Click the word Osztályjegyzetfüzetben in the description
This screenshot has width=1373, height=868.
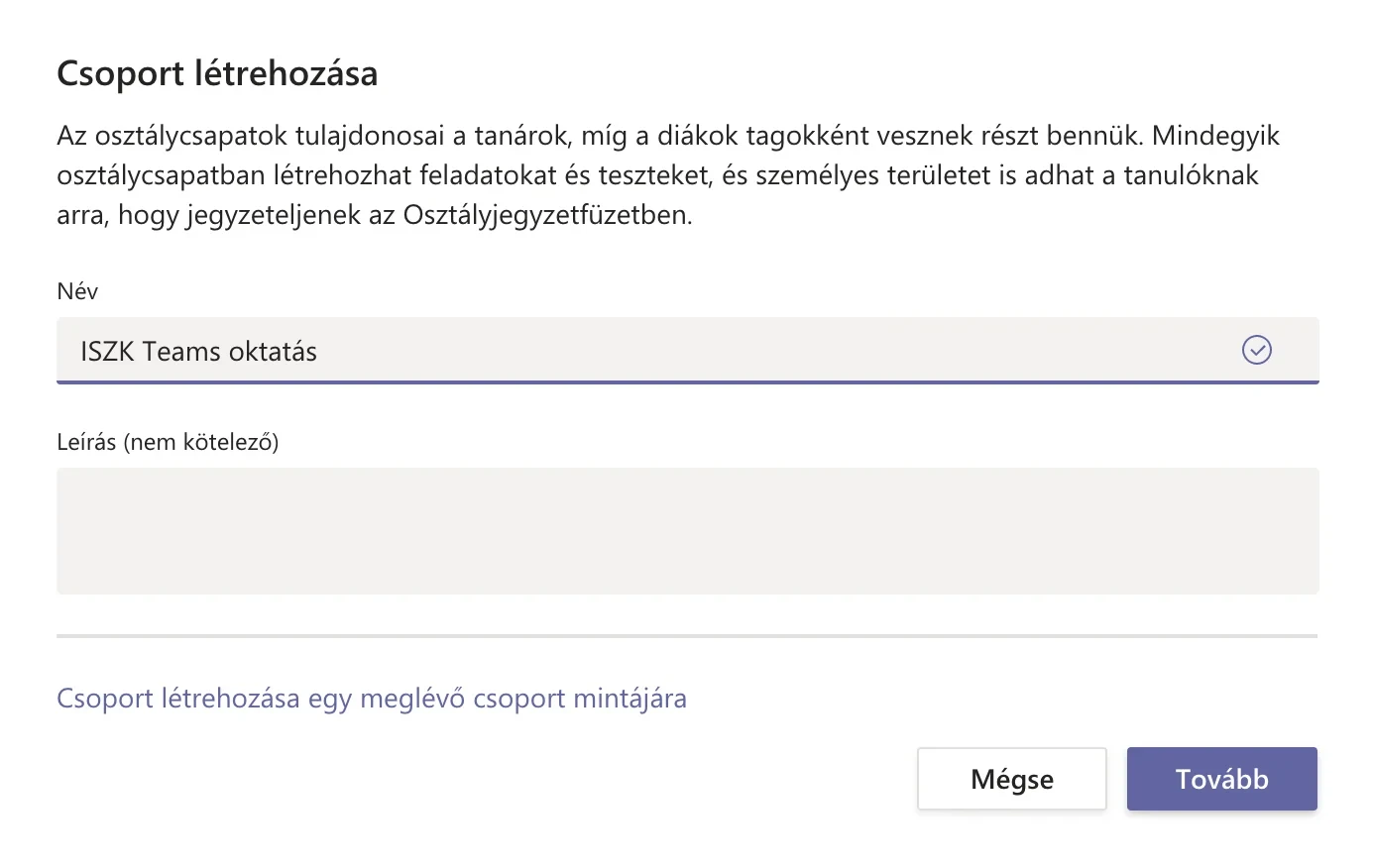coord(547,215)
